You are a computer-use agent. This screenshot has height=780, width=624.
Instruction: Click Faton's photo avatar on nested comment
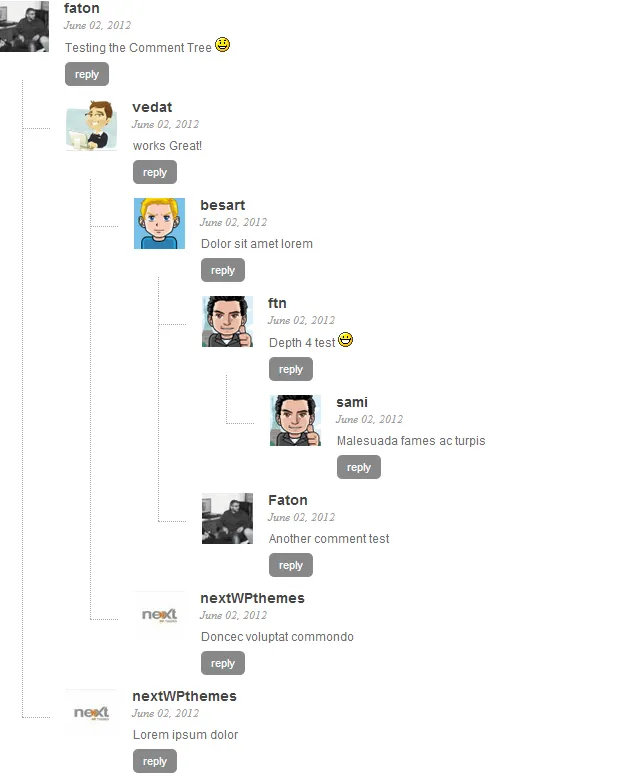[227, 518]
